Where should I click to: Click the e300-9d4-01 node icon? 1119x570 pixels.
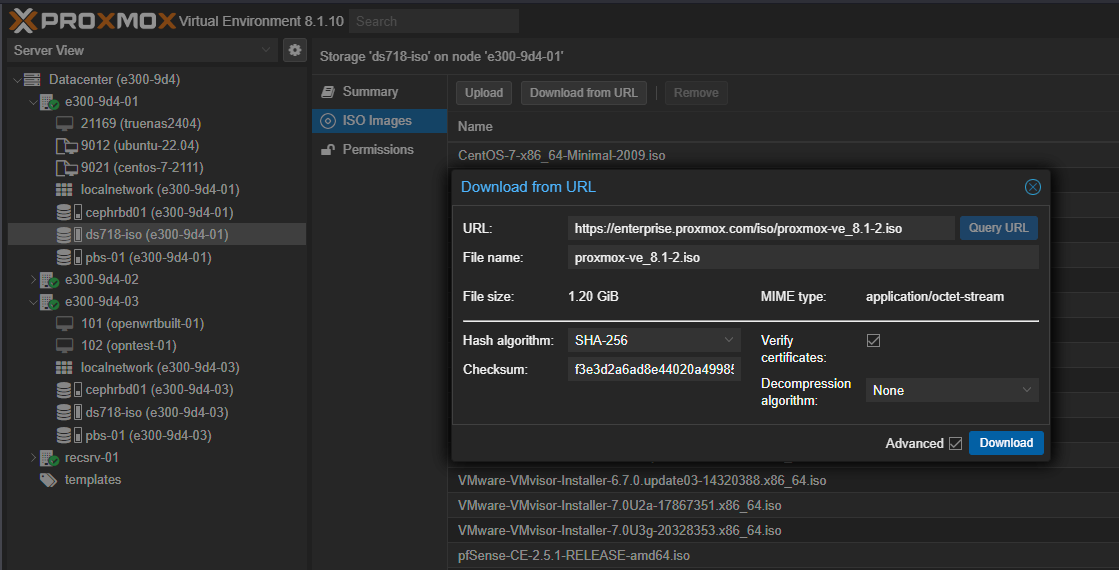49,102
